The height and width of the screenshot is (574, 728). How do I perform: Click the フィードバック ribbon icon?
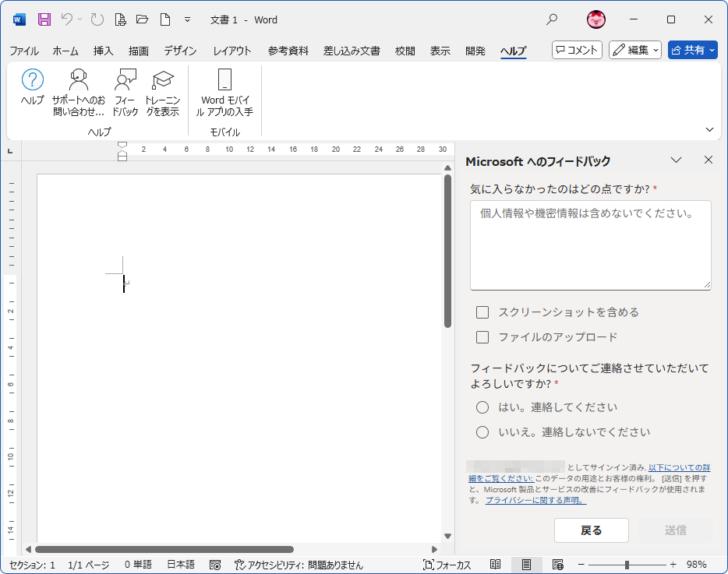125,92
